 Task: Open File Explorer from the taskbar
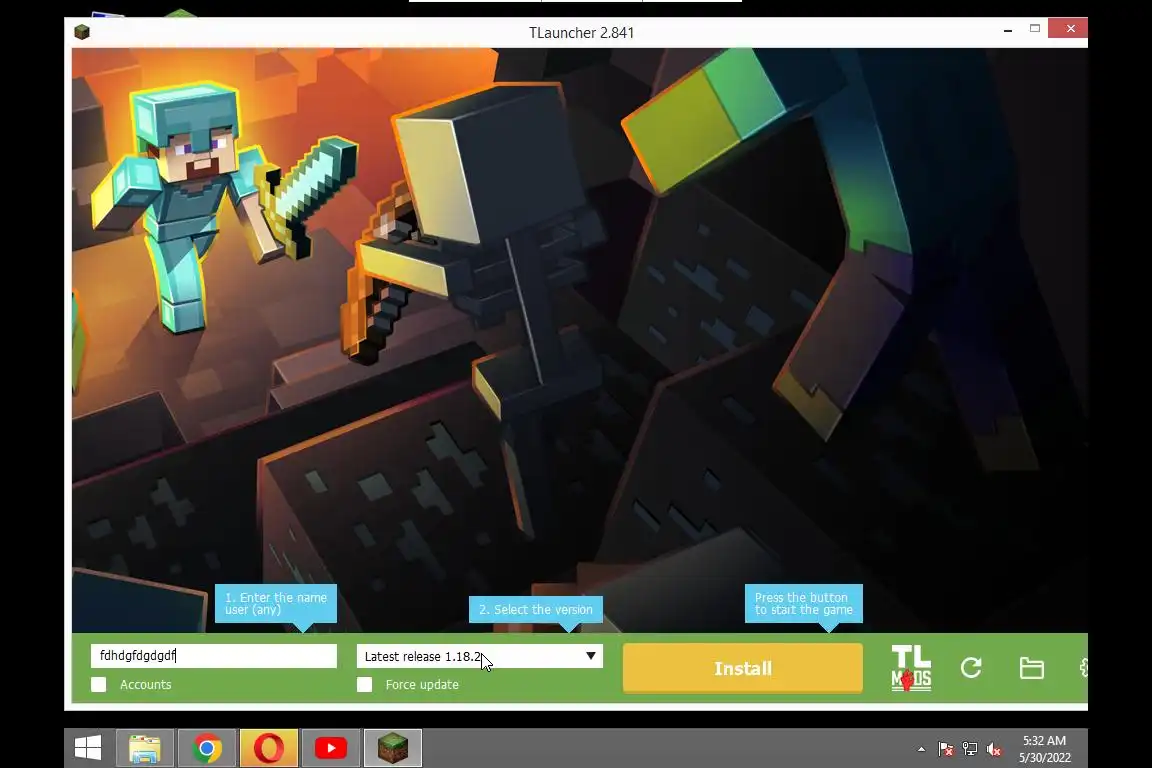[x=145, y=748]
